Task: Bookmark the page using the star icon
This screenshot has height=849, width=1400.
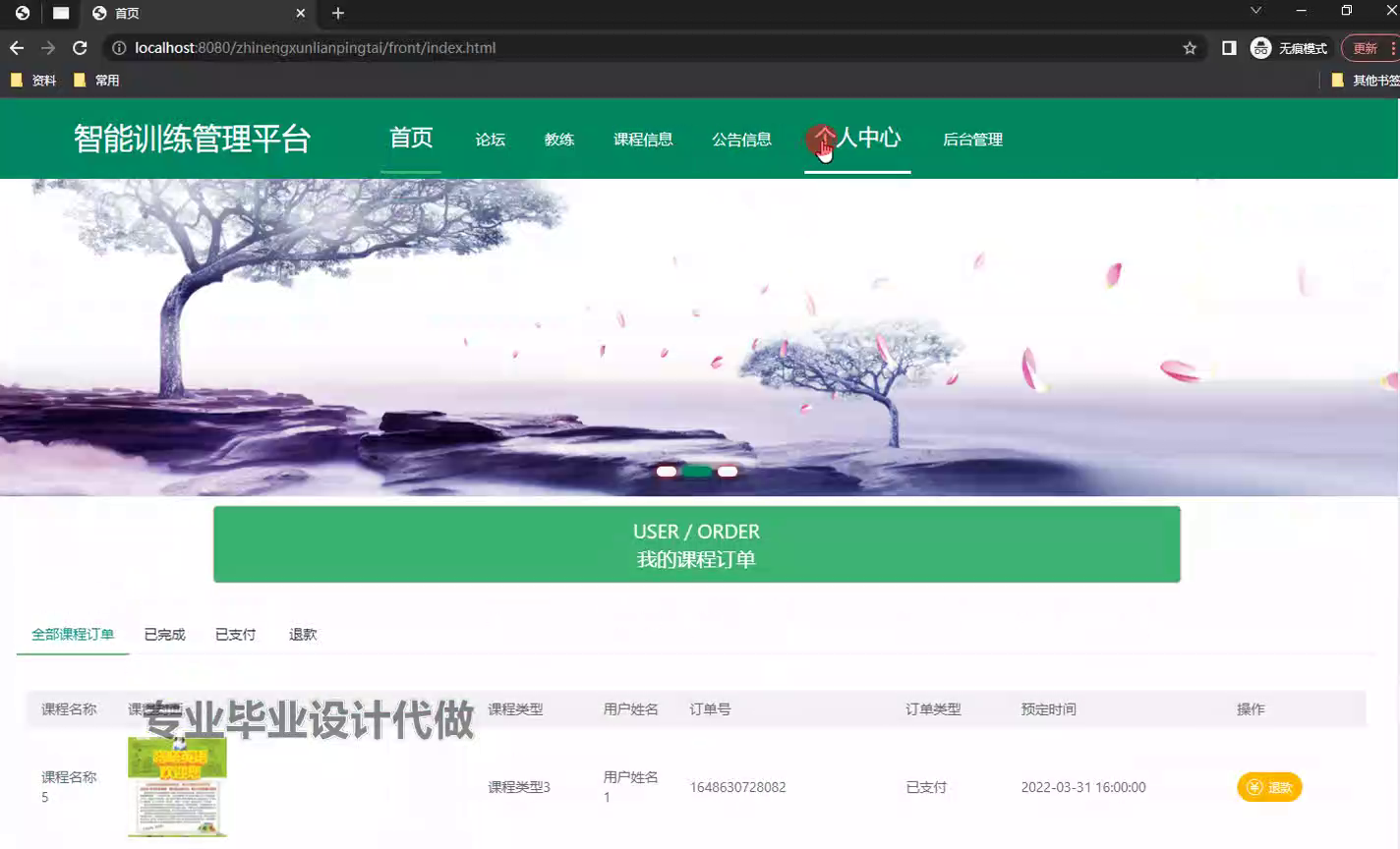Action: point(1190,47)
